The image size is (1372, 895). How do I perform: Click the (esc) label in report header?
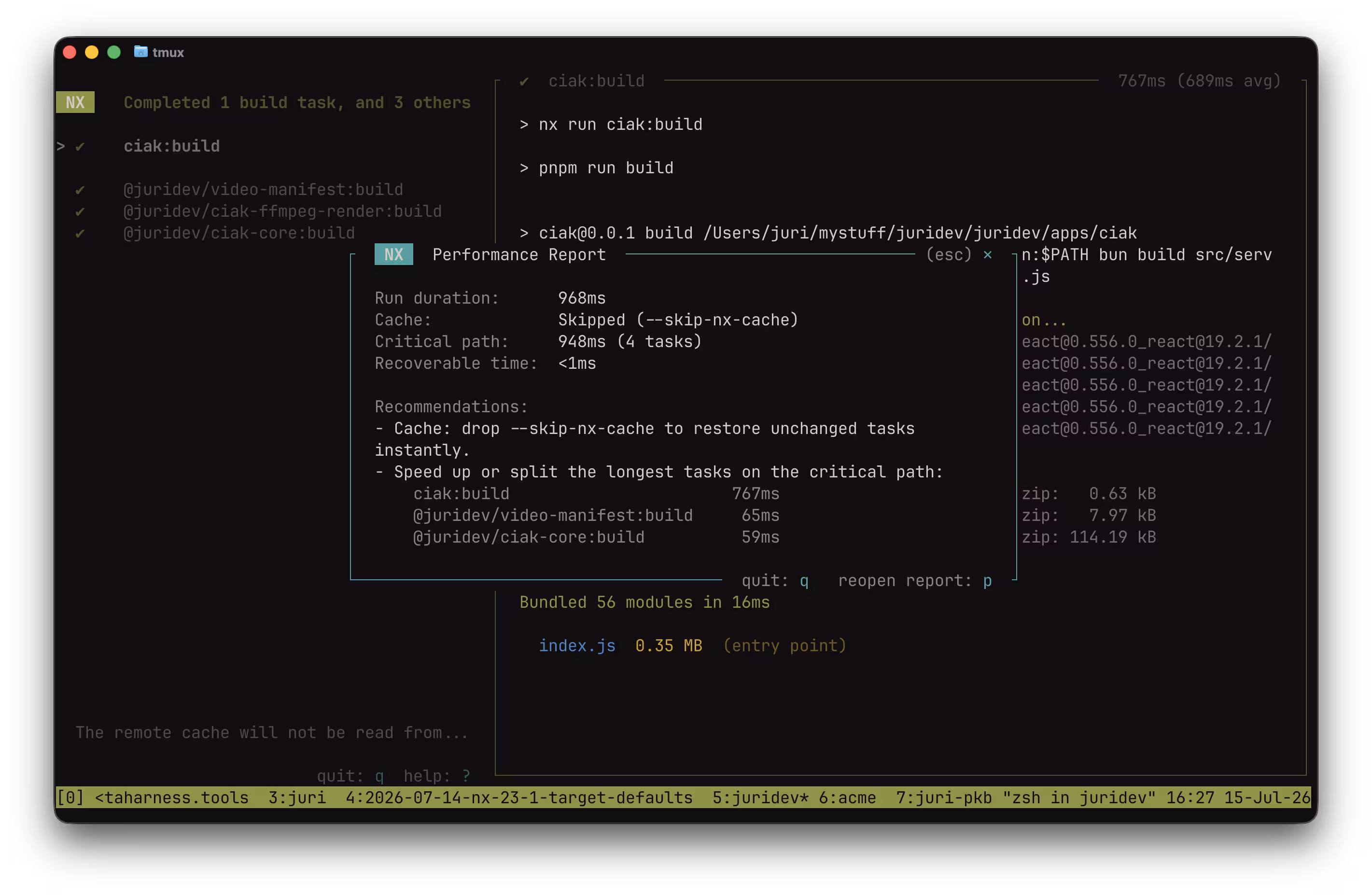pos(949,255)
